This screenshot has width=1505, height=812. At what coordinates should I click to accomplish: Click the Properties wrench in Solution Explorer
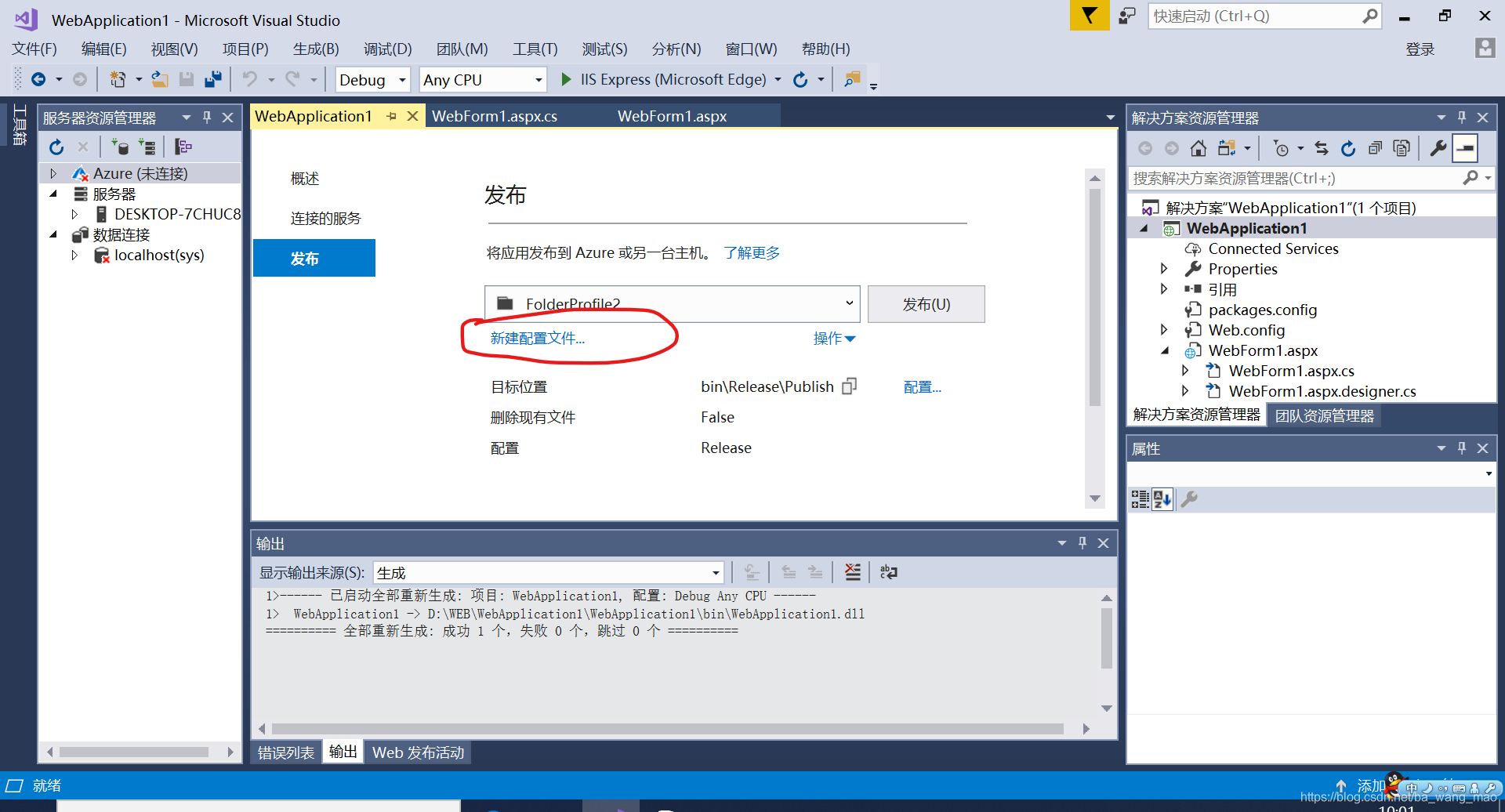[x=1438, y=148]
